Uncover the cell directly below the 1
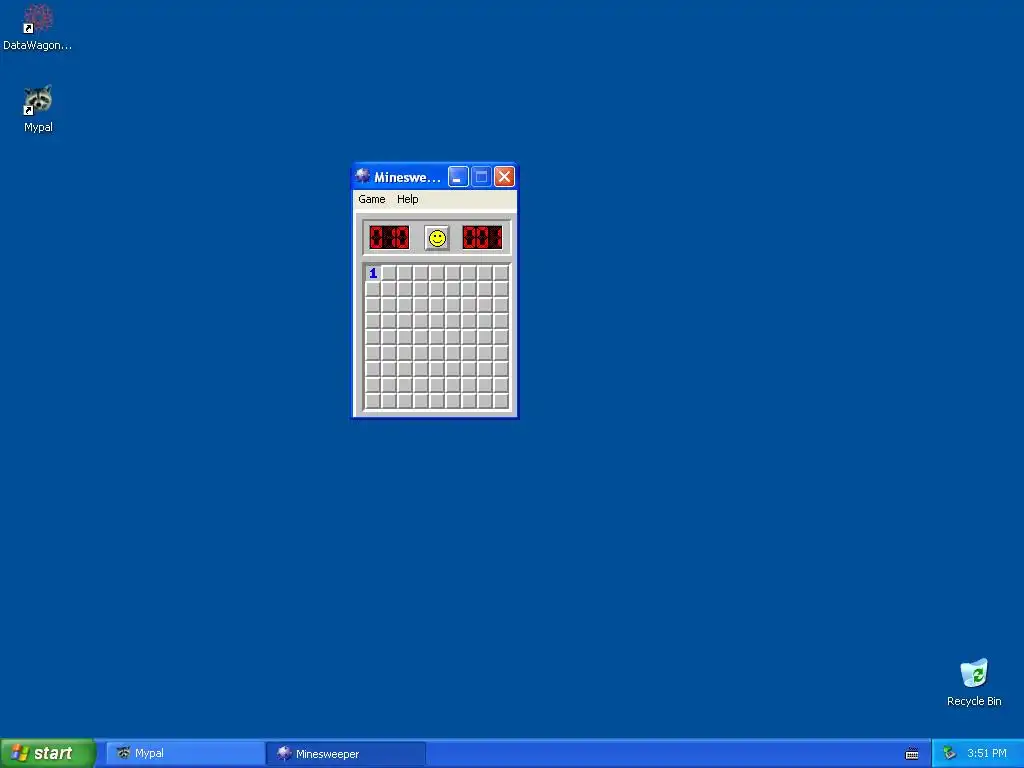Viewport: 1024px width, 768px height. (x=373, y=289)
